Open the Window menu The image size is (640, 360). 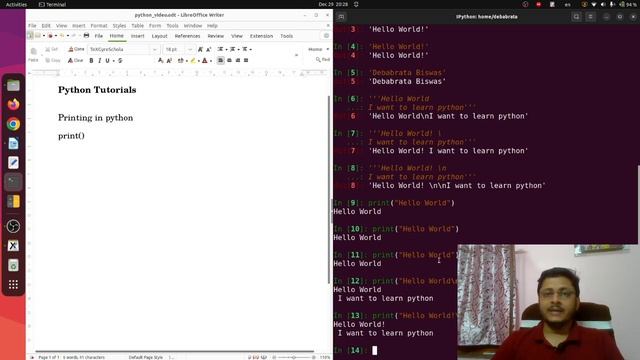193,26
